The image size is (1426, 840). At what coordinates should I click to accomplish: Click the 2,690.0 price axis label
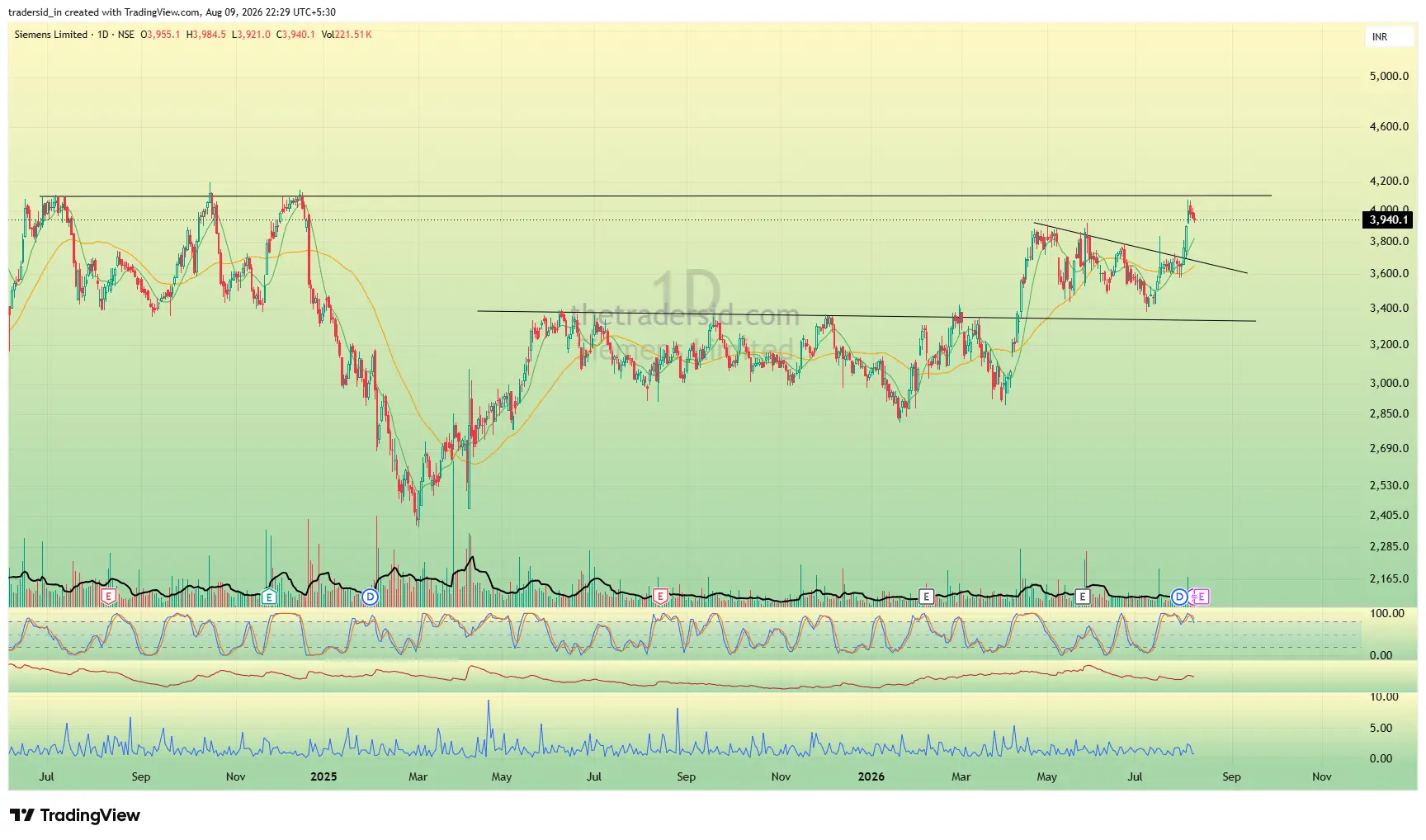pyautogui.click(x=1389, y=448)
